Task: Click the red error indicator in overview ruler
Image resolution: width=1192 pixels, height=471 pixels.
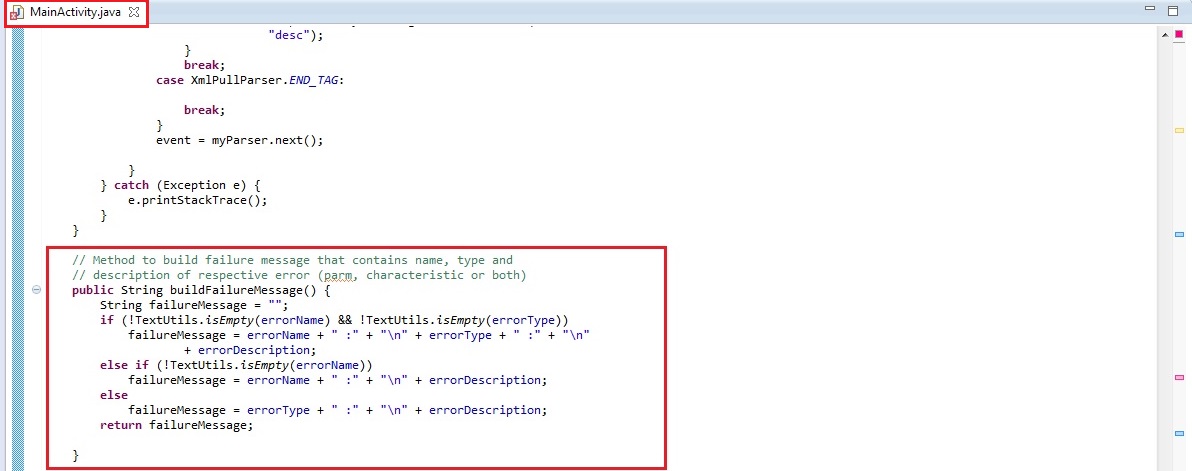Action: (1179, 34)
